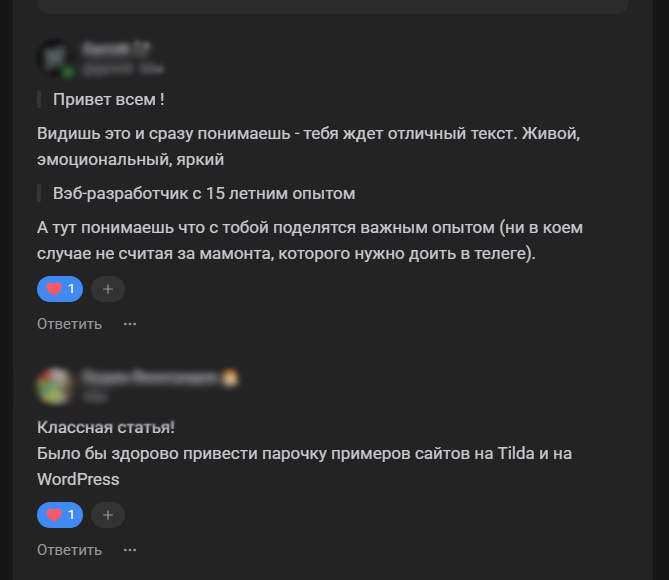Toggle heart reaction on the "Привет всем" comment
Viewport: 669px width, 580px height.
[61, 289]
